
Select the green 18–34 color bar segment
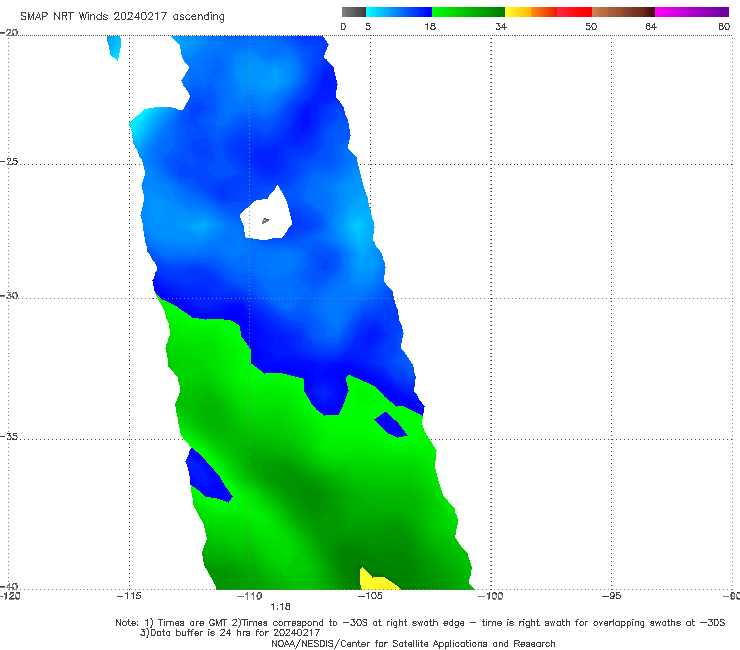[468, 12]
